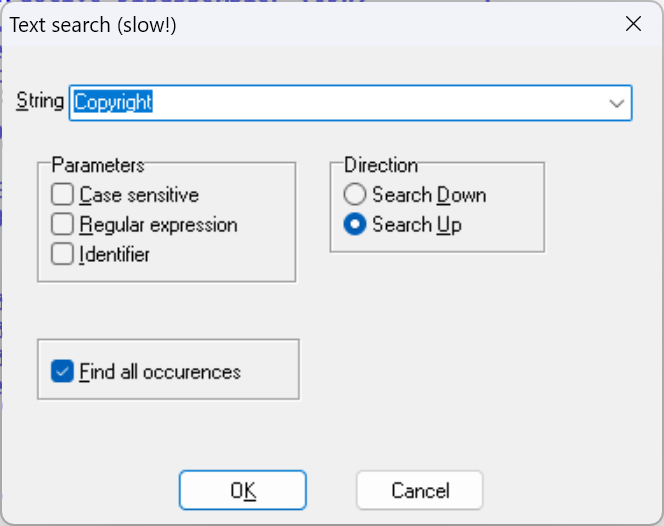
Task: Expand the String history dropdown arrow
Action: click(616, 102)
